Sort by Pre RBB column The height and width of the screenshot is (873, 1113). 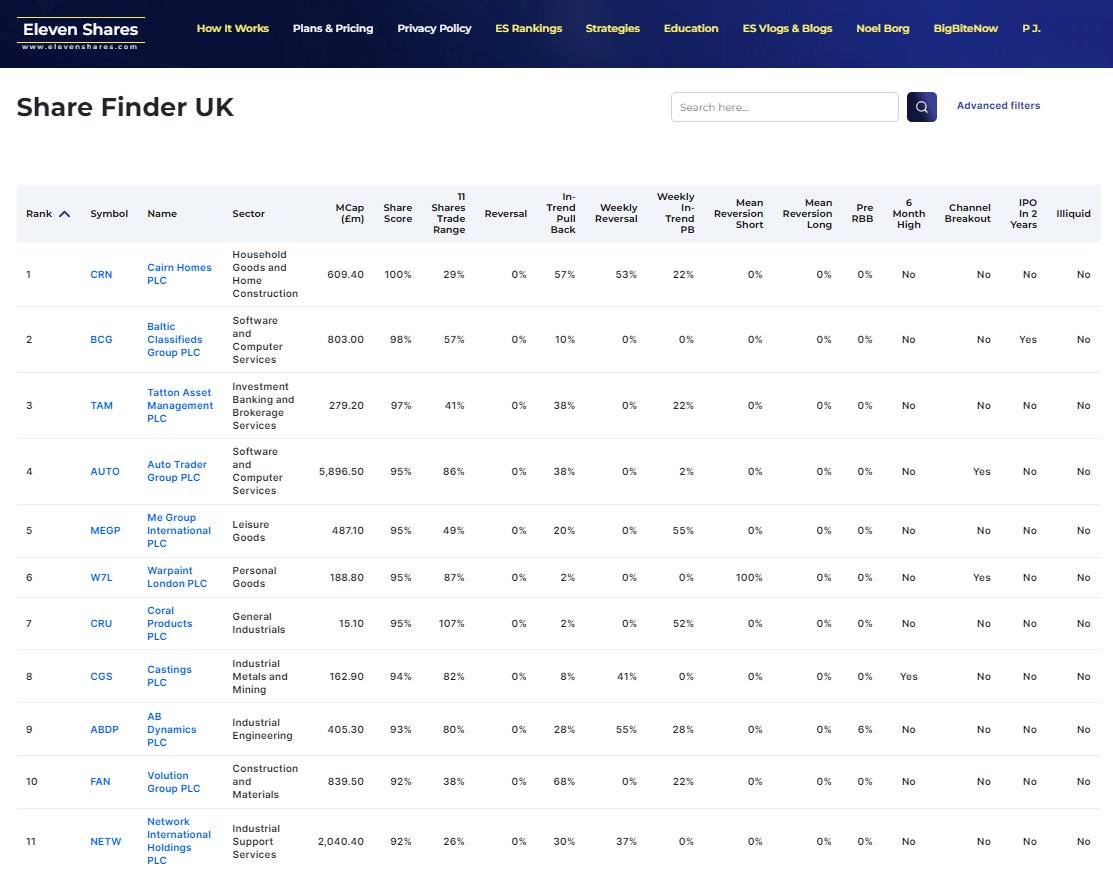tap(862, 213)
